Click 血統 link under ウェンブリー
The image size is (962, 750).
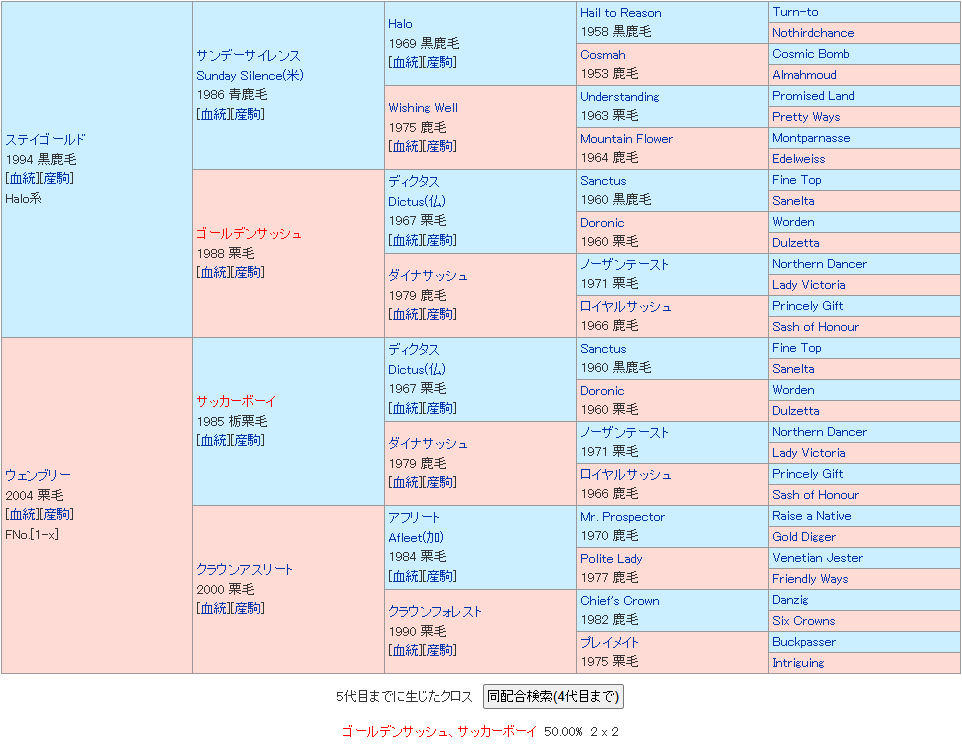(22, 514)
